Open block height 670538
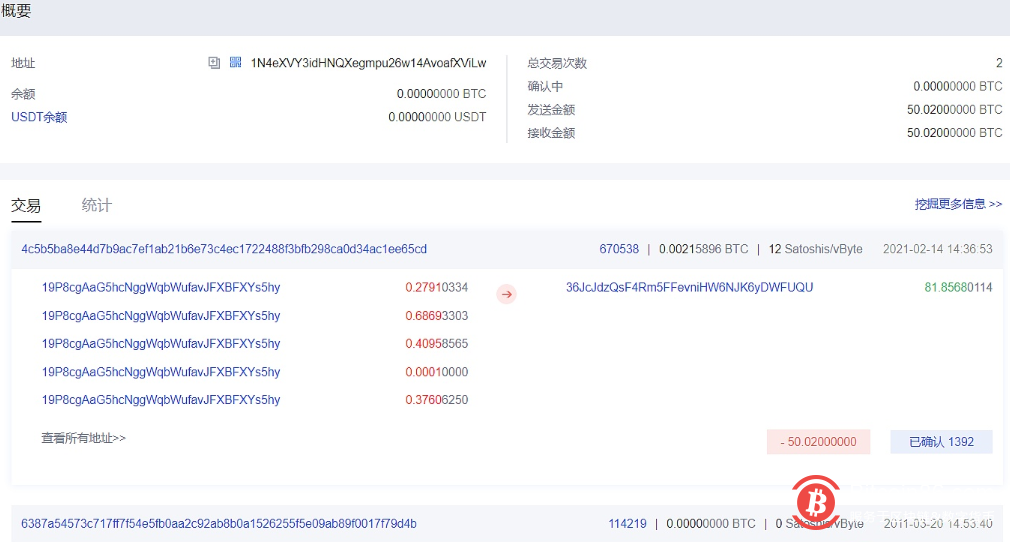 (x=619, y=249)
